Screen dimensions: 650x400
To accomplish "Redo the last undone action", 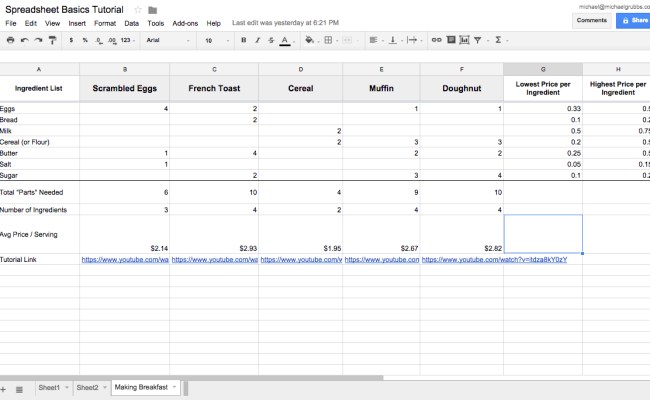I will [39, 40].
